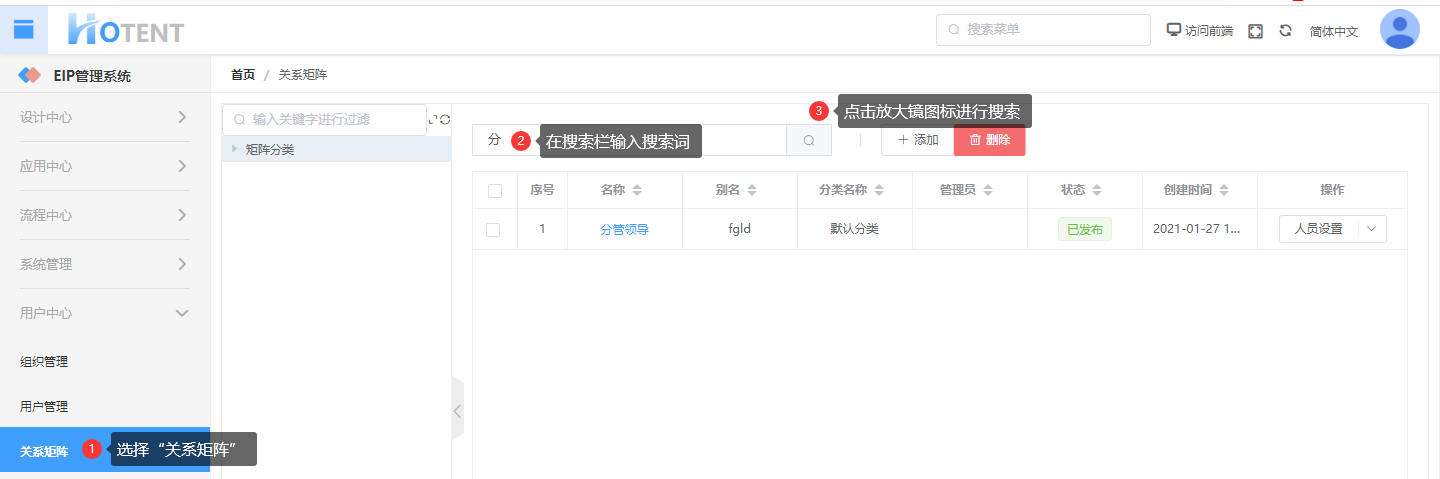Click the 人员设置 button
This screenshot has height=479, width=1440.
(1318, 229)
